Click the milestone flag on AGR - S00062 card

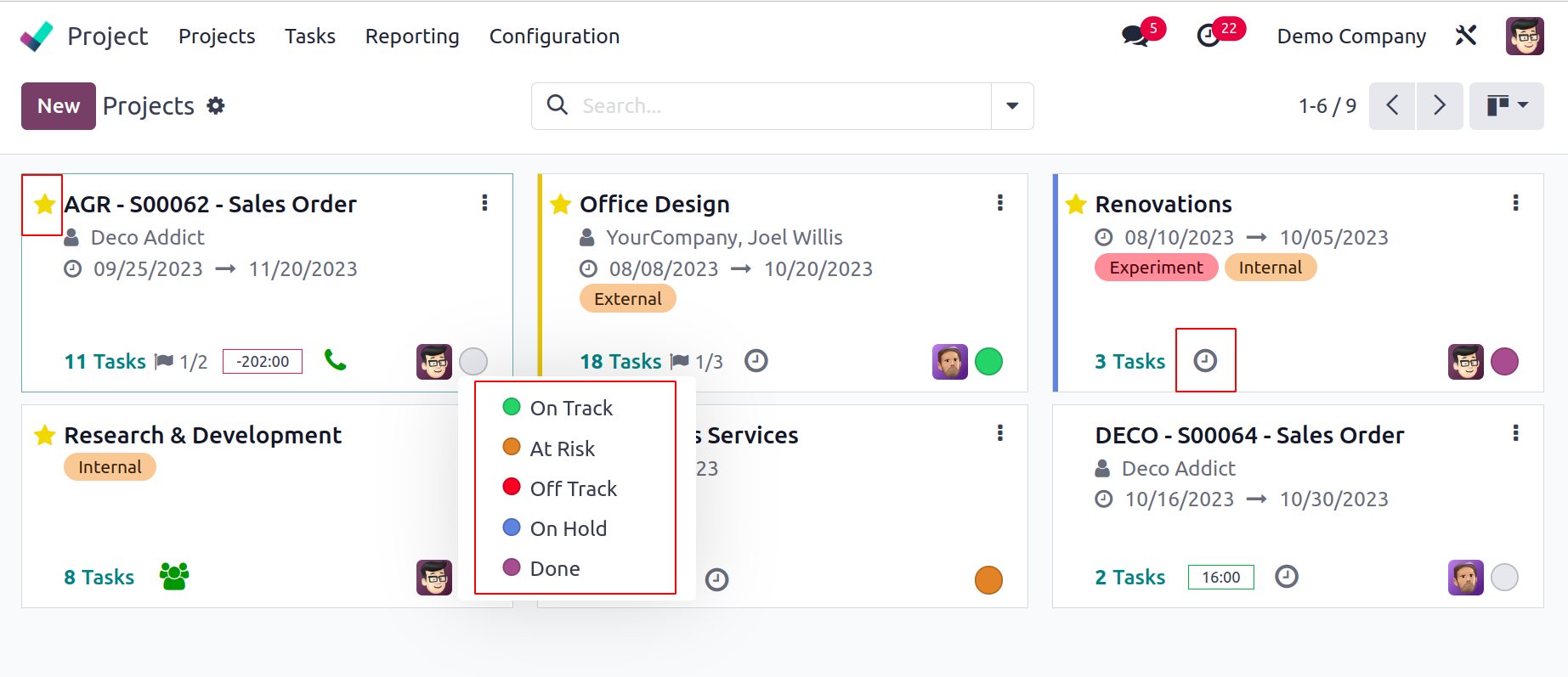point(164,362)
